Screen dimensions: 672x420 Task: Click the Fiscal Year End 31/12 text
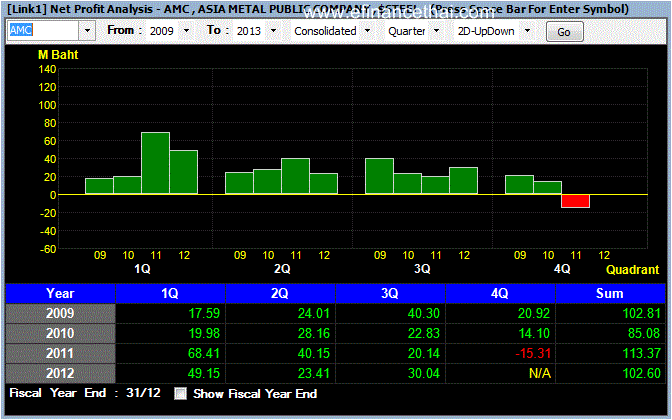click(x=85, y=393)
